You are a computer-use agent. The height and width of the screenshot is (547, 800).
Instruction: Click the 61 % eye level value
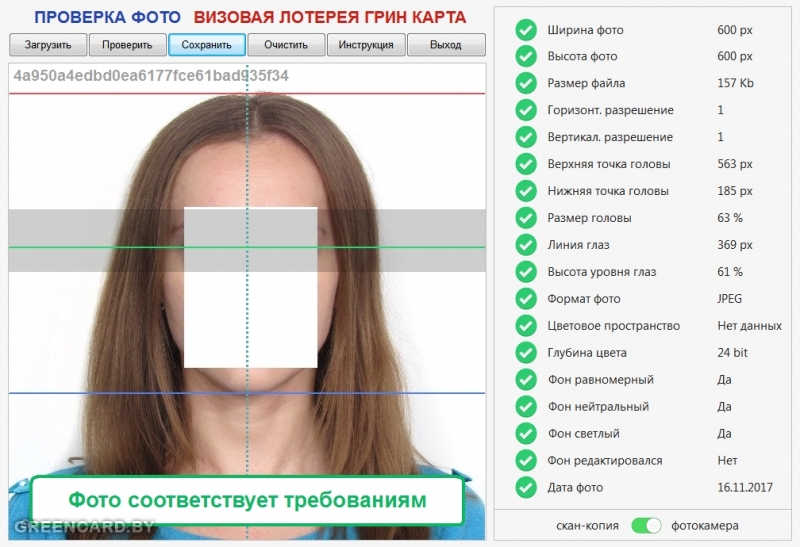(x=730, y=272)
